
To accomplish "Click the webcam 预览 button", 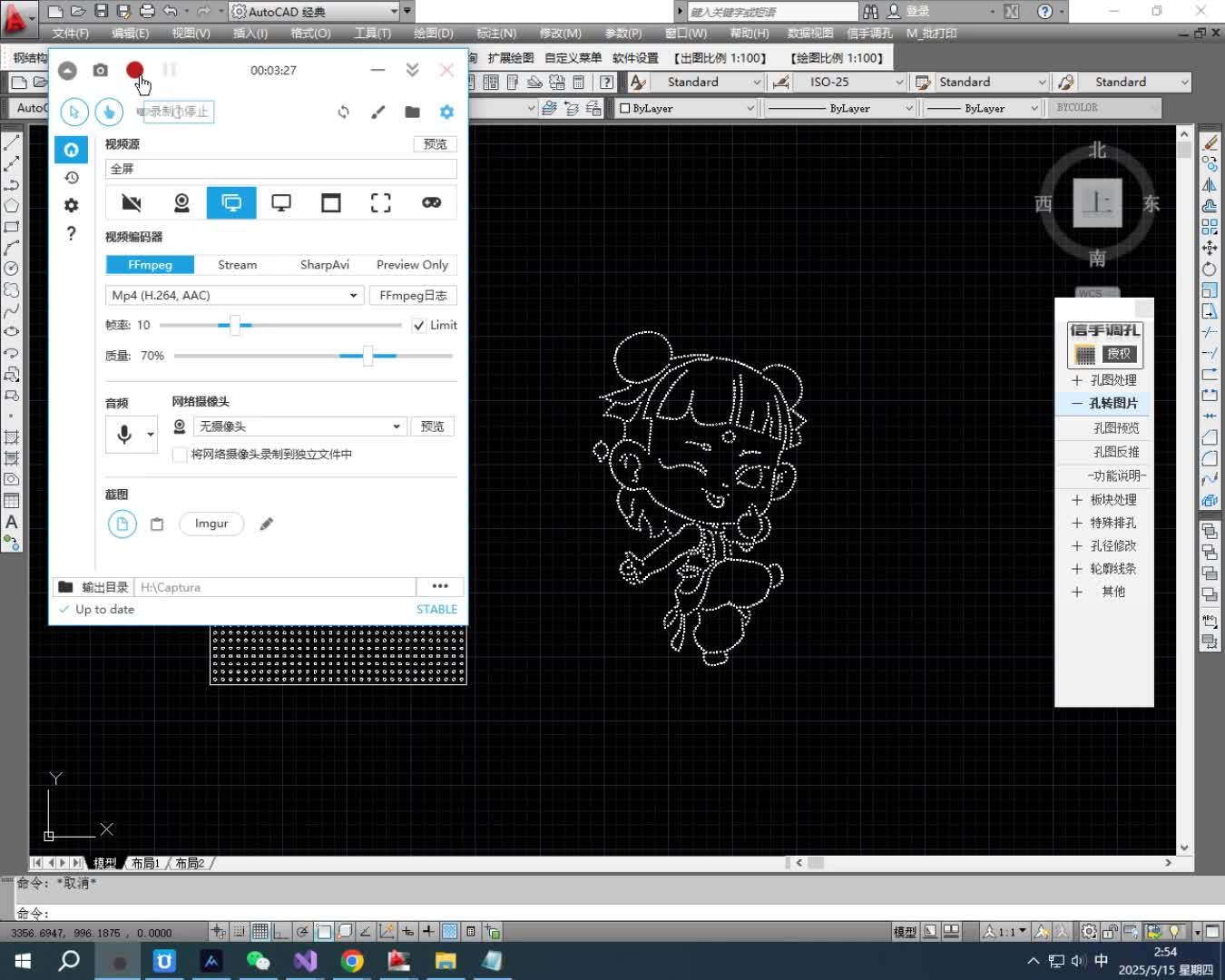I will click(433, 426).
